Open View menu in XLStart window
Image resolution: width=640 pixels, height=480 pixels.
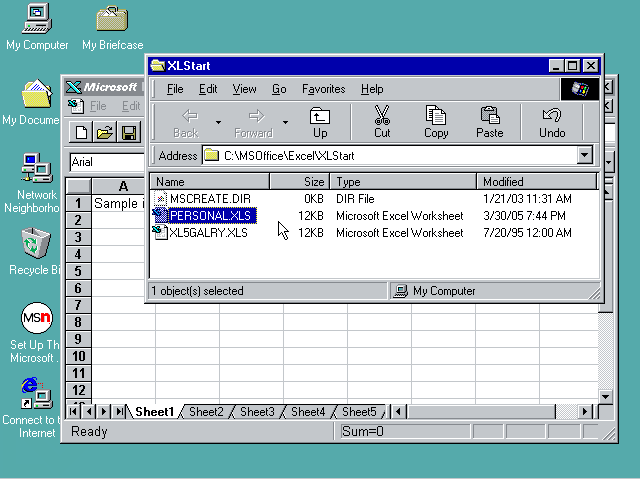click(244, 89)
